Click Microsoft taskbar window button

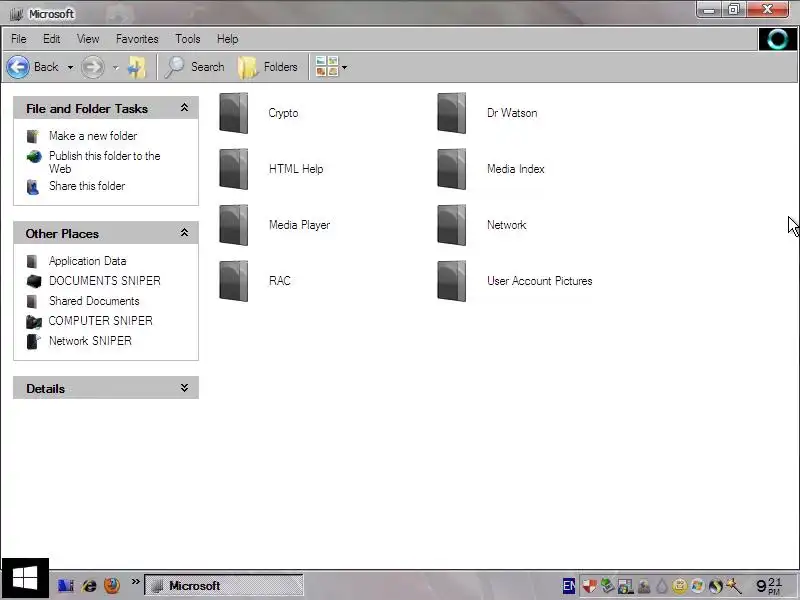tap(223, 585)
